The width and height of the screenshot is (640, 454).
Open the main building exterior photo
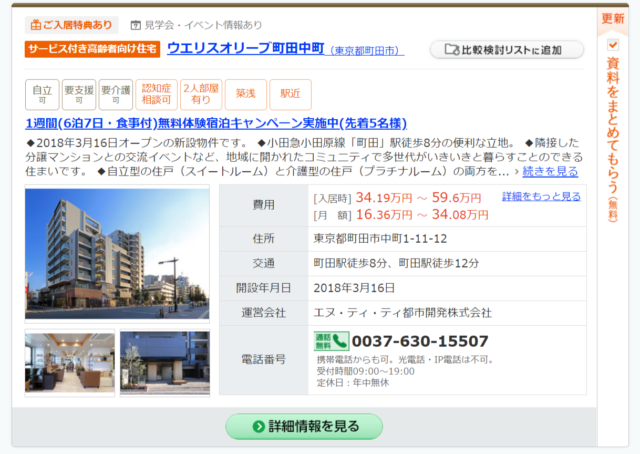pyautogui.click(x=117, y=254)
